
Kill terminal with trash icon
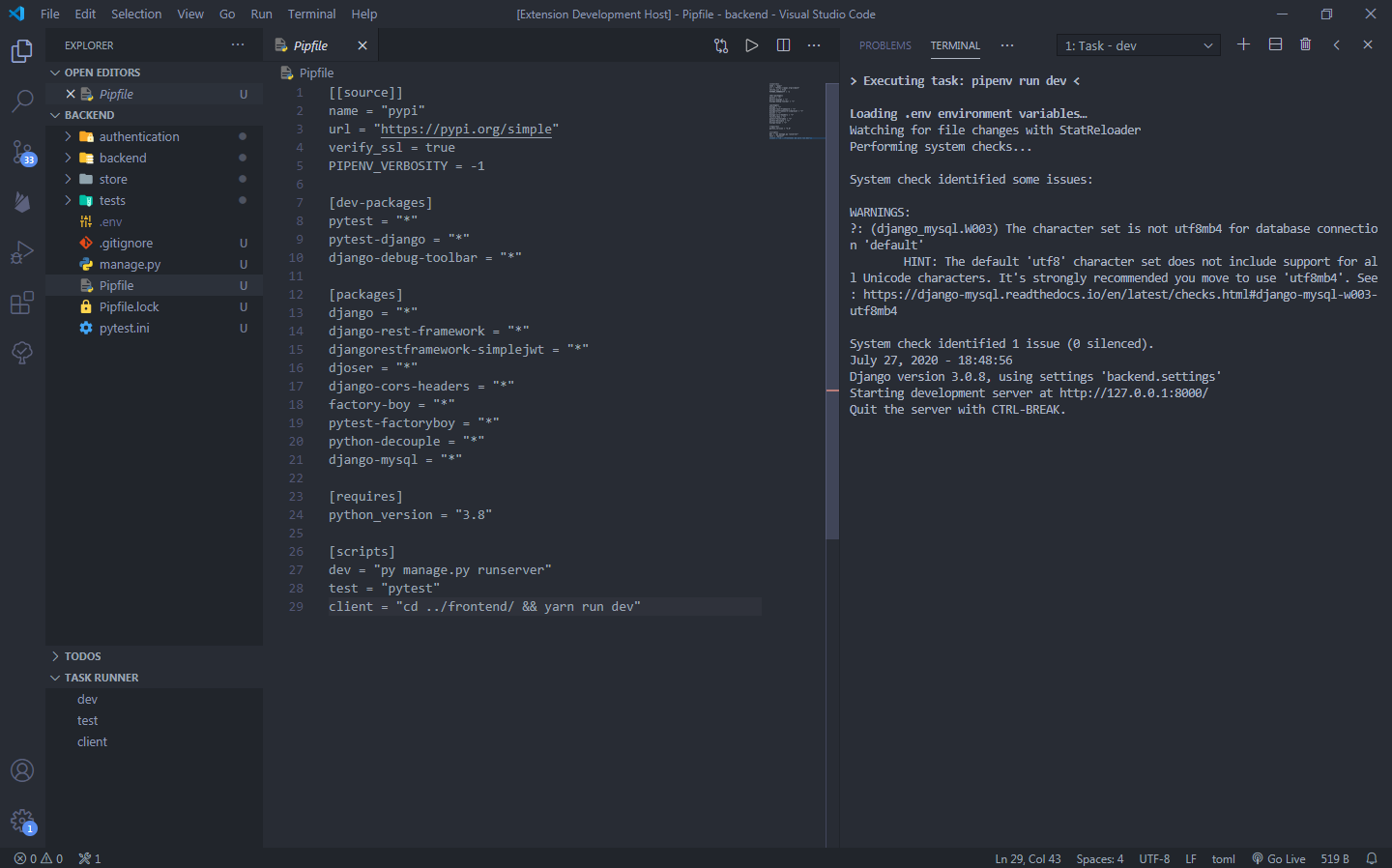(1306, 44)
